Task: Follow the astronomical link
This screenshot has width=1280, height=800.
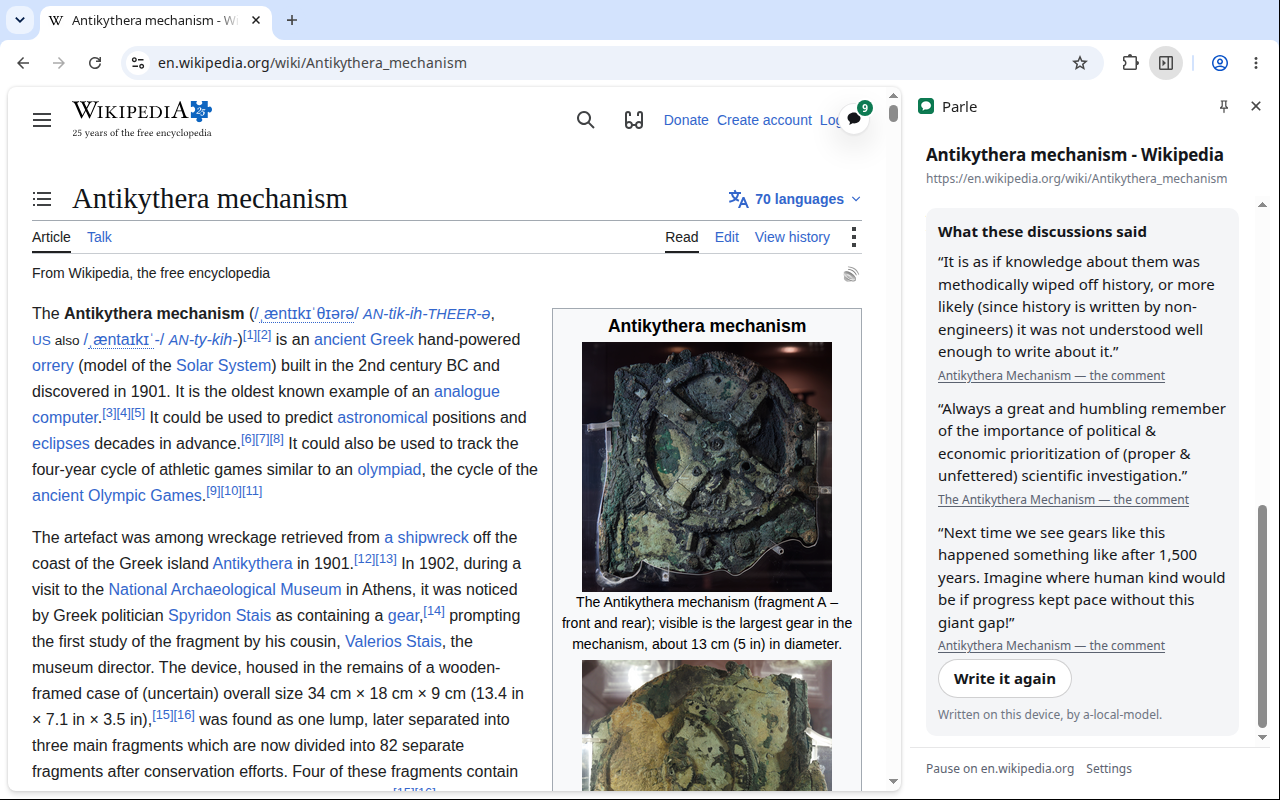Action: (x=382, y=417)
